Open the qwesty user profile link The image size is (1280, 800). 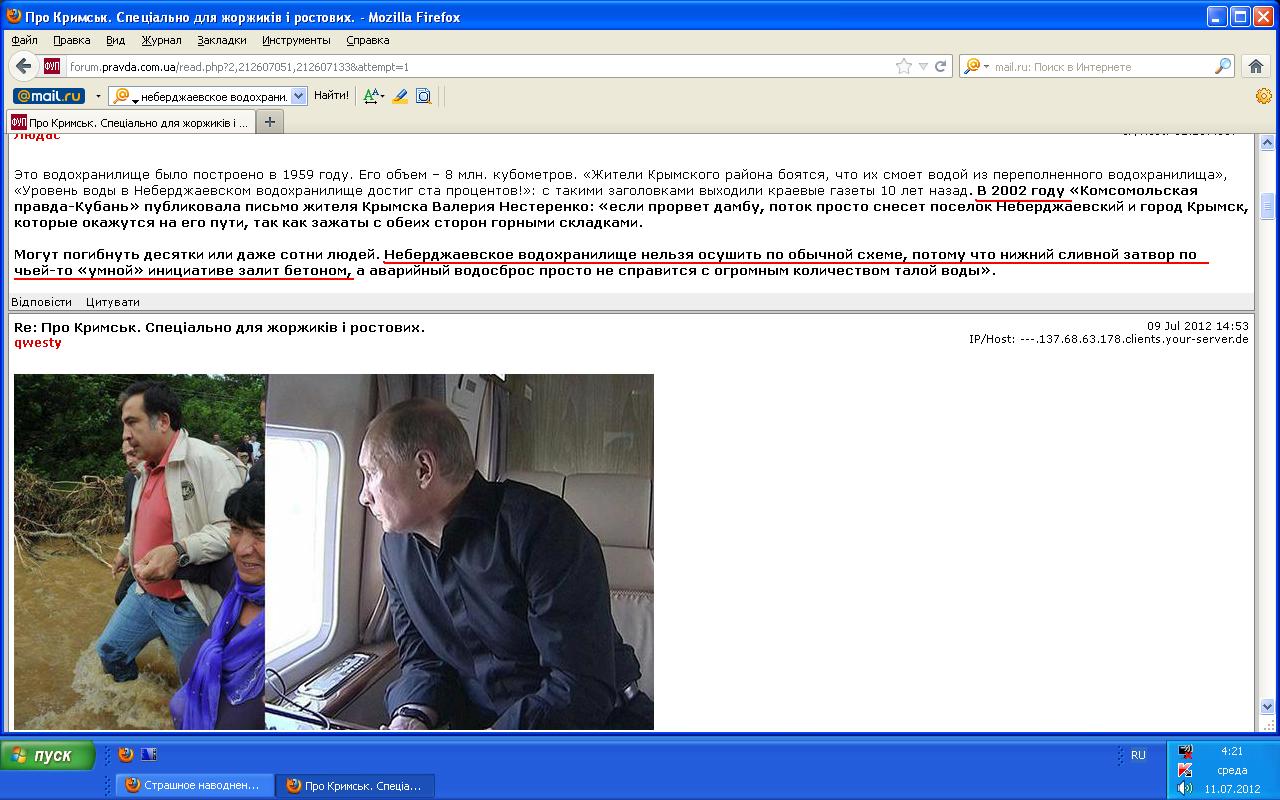click(37, 342)
